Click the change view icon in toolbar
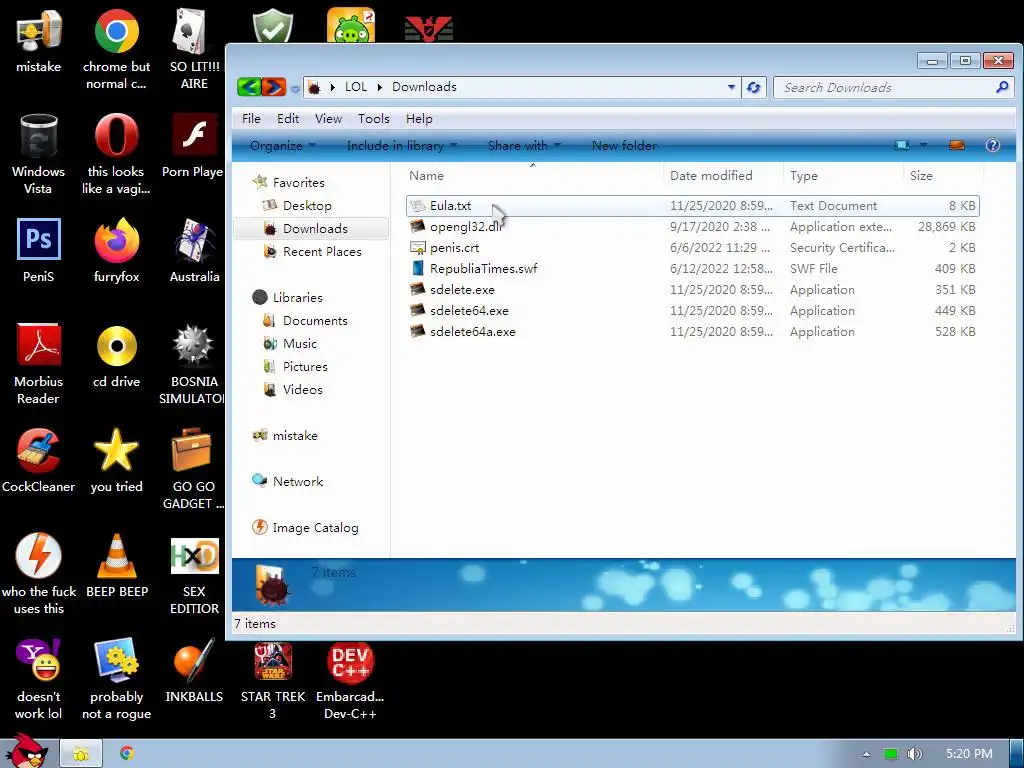The height and width of the screenshot is (768, 1024). [902, 145]
